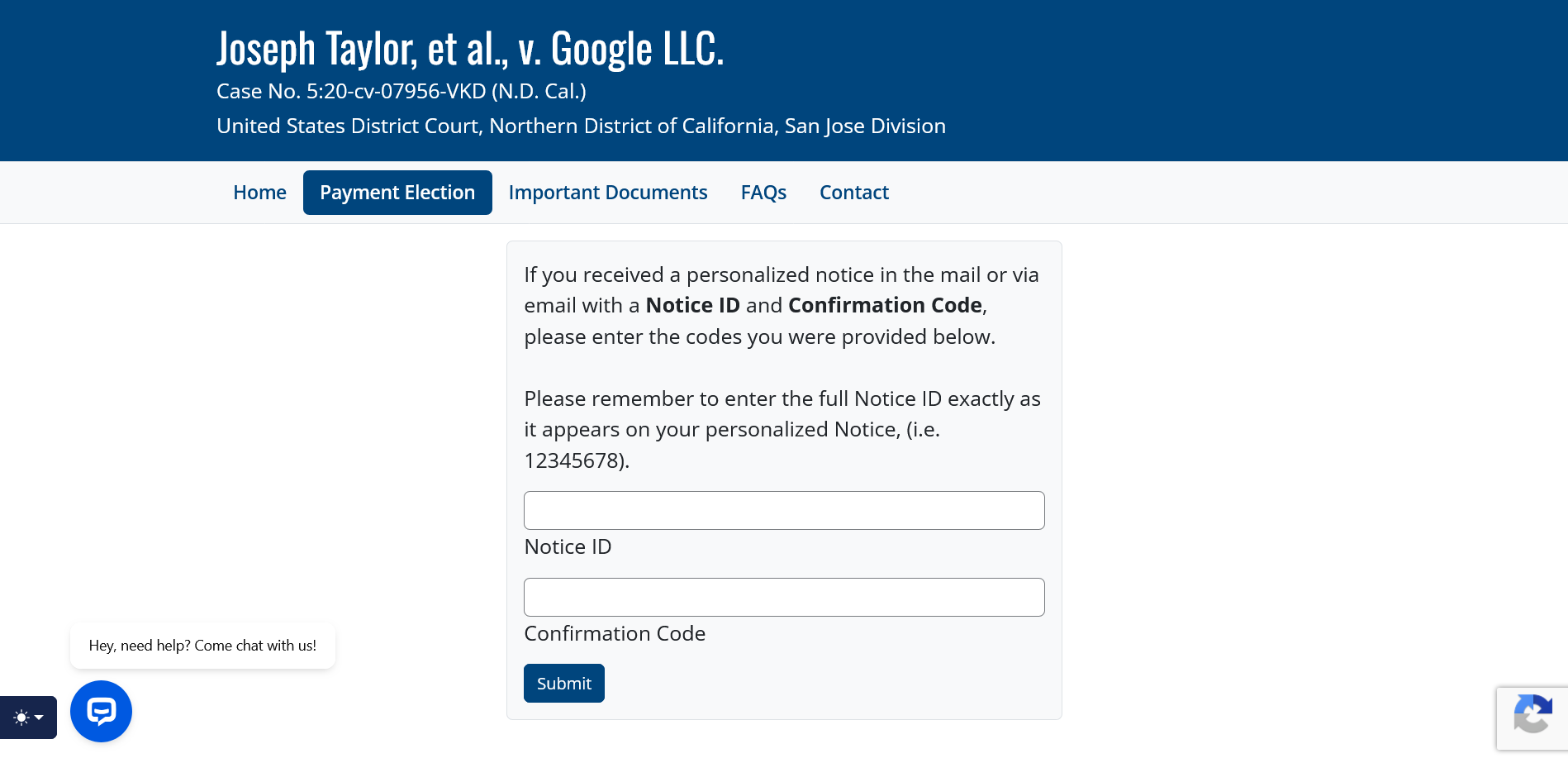Screen dimensions: 1568x763
Task: Click the reCAPTCHA badge icon
Action: click(x=1532, y=716)
